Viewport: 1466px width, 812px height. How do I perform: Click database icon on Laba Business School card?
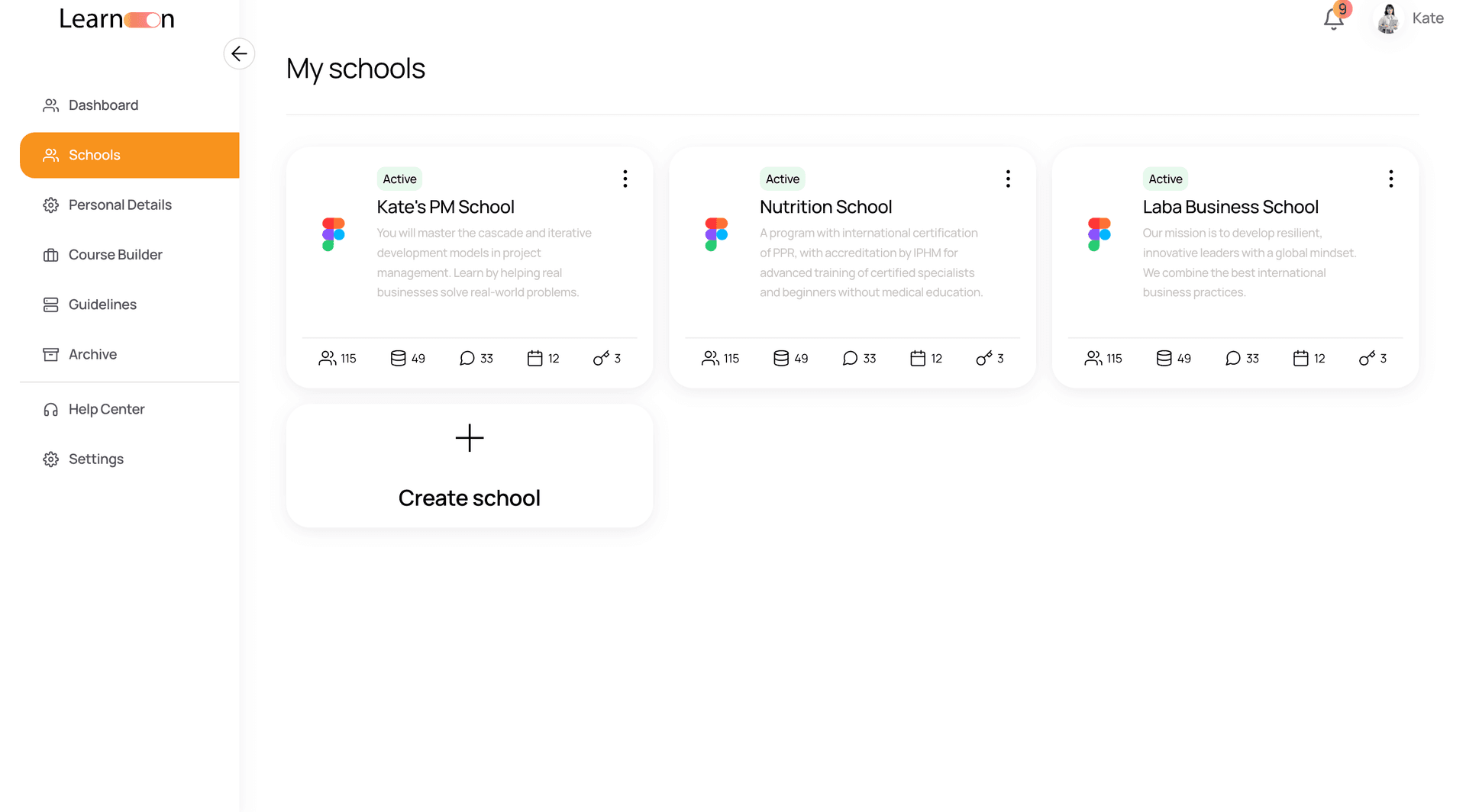point(1164,358)
